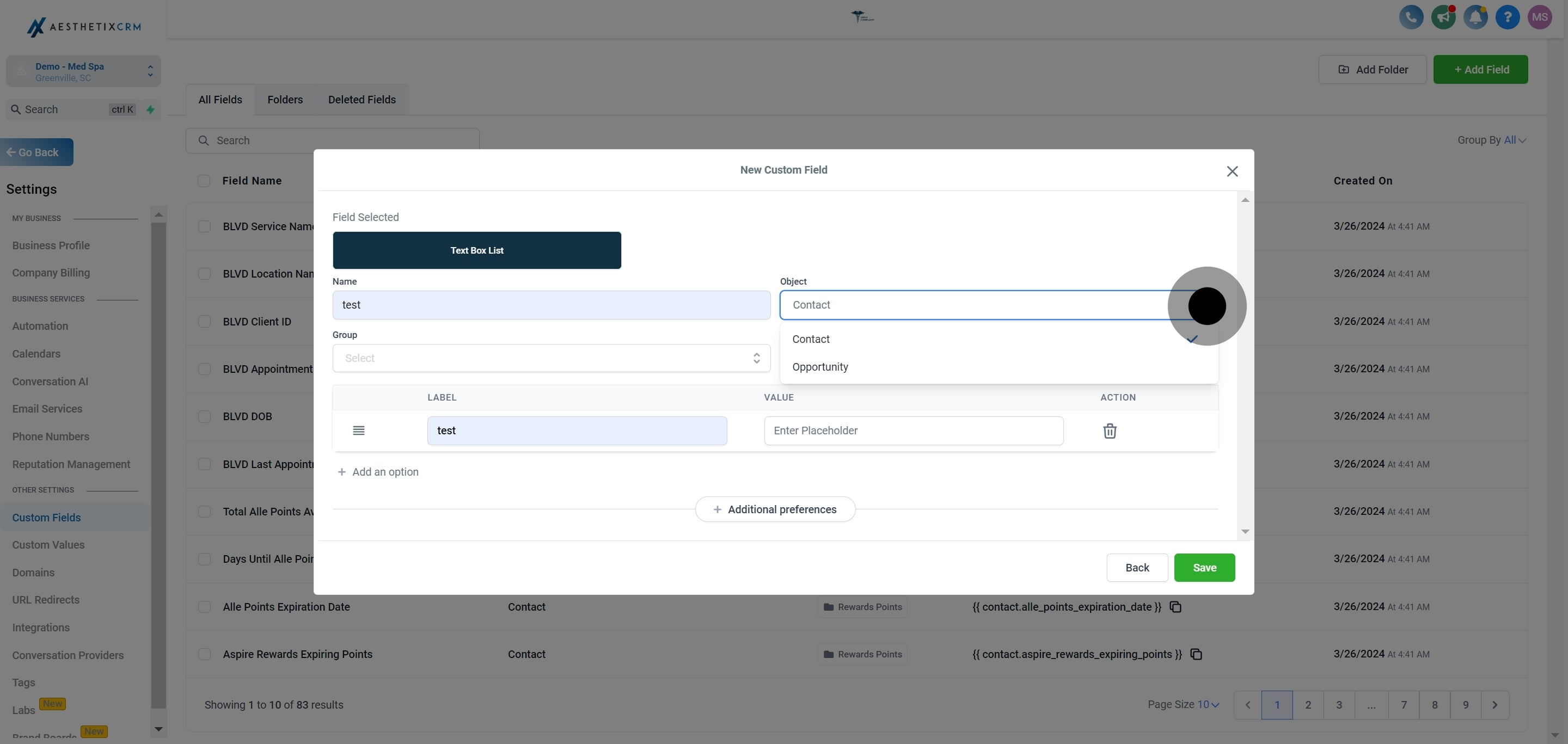The height and width of the screenshot is (744, 1568).
Task: Open announcements megaphone icon
Action: [1443, 17]
